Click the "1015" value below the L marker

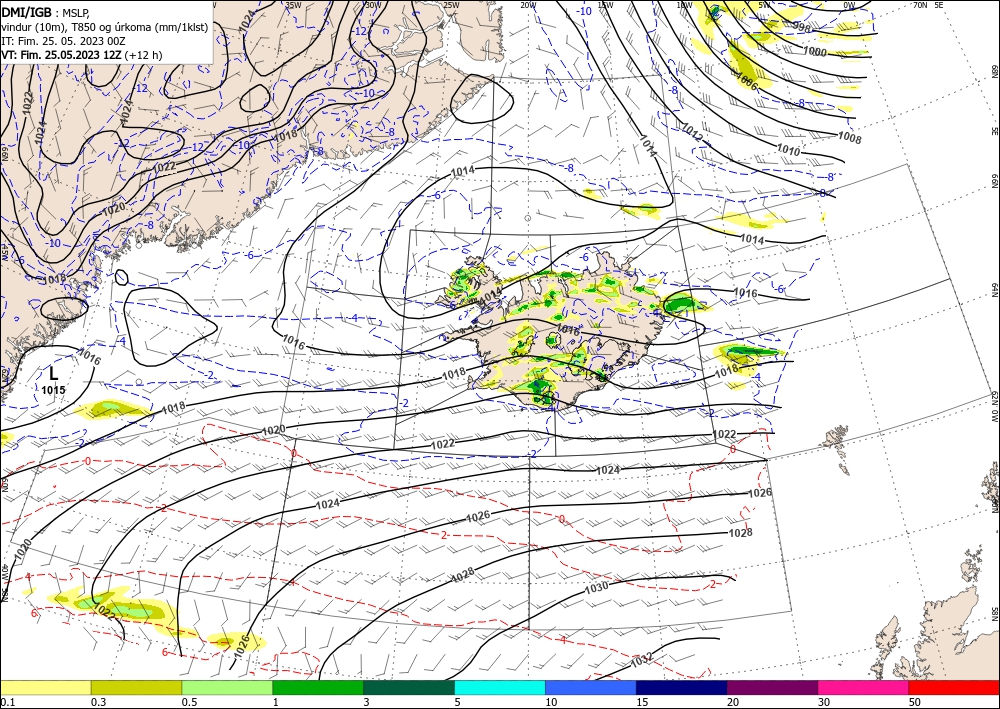(54, 390)
